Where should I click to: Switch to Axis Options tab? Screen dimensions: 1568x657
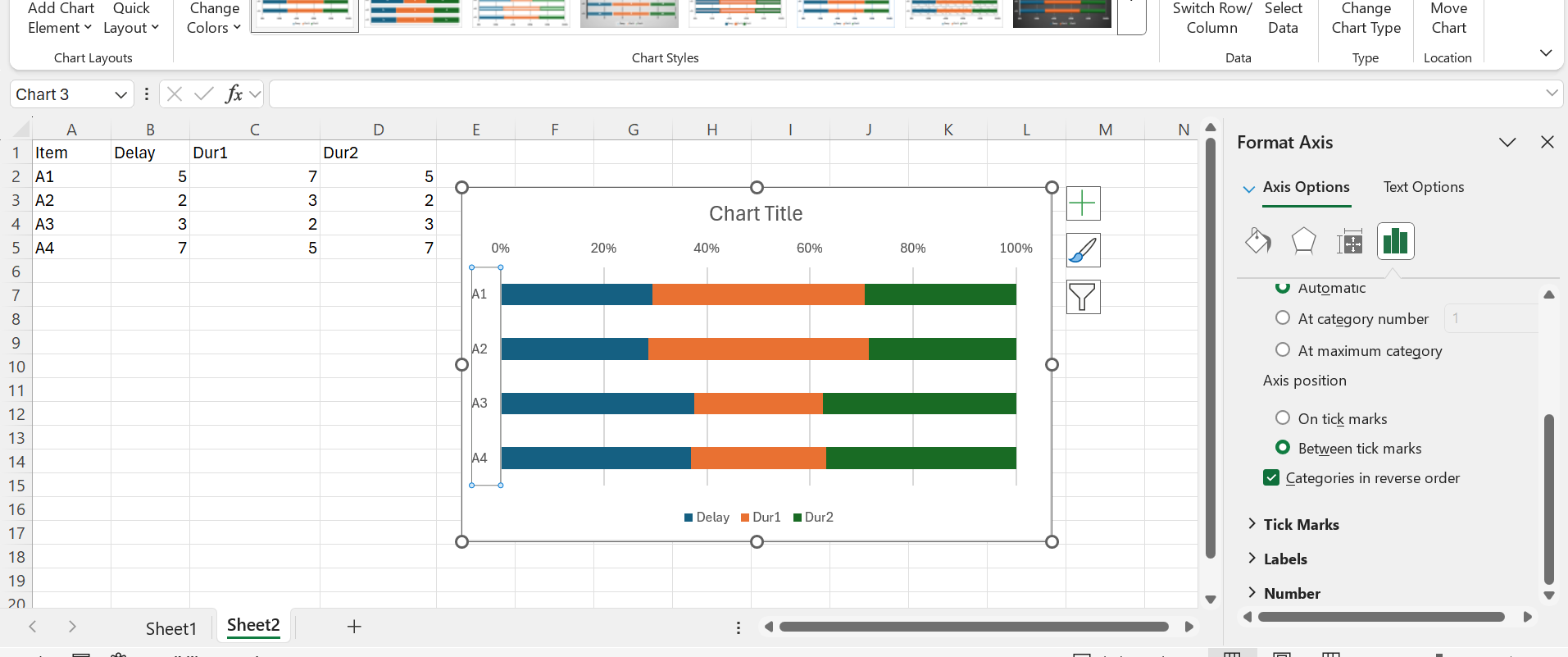point(1306,187)
